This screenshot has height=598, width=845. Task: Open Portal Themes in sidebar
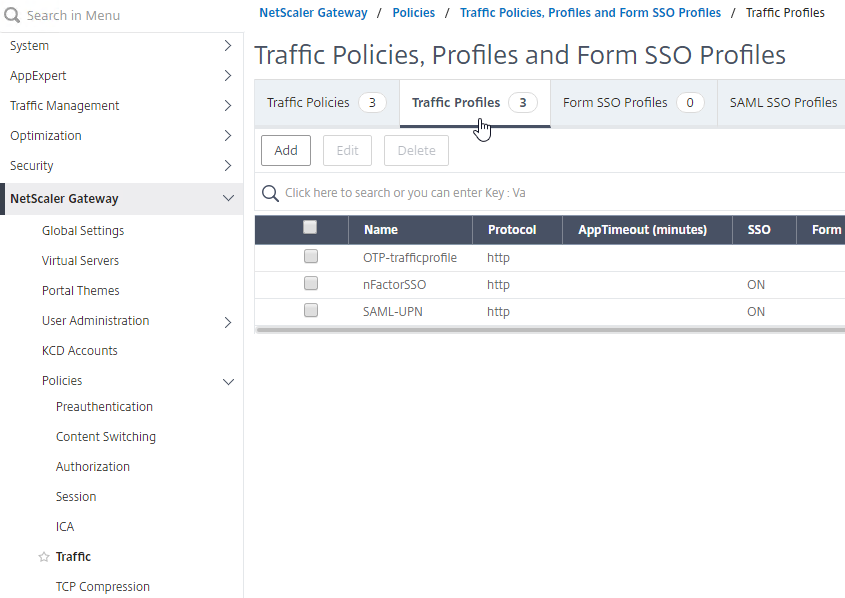click(81, 291)
